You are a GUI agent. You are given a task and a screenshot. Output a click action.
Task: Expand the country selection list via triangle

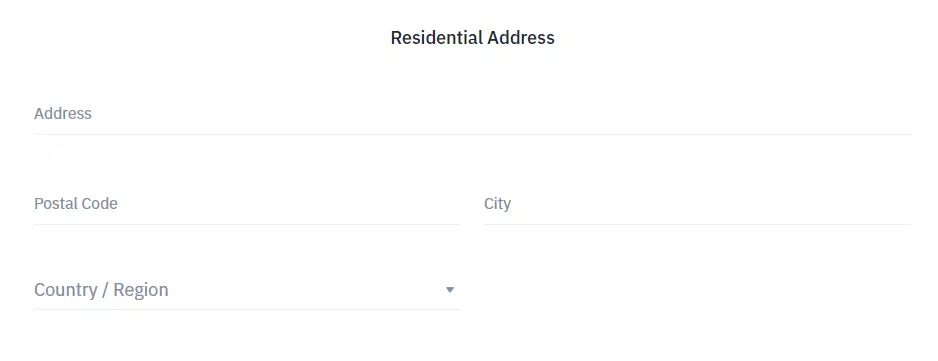[x=450, y=290]
